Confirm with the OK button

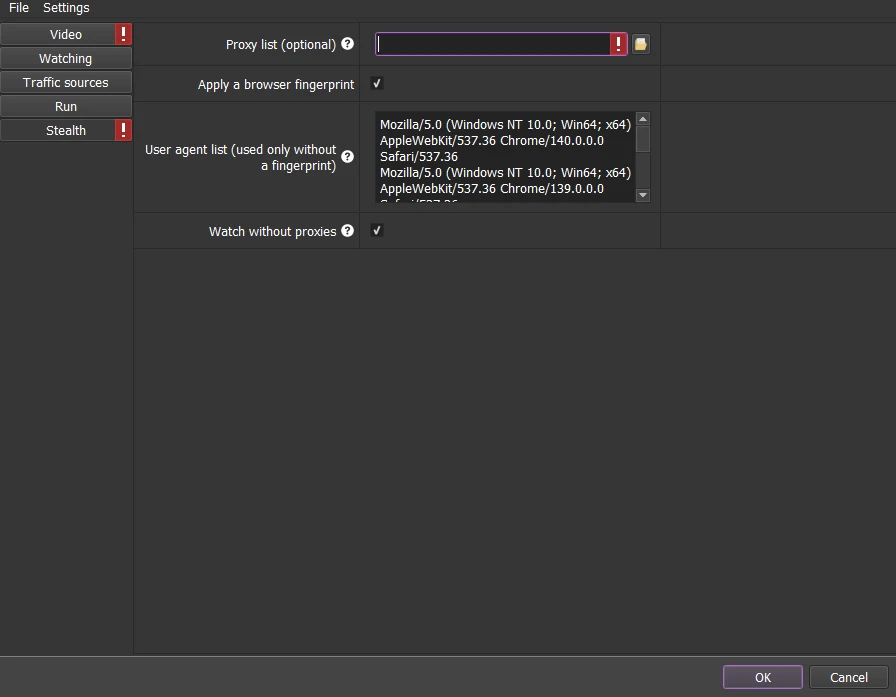click(762, 677)
